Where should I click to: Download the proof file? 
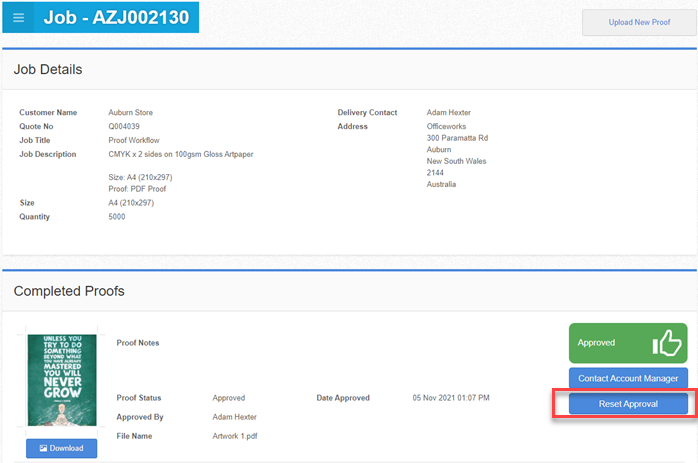coord(61,448)
